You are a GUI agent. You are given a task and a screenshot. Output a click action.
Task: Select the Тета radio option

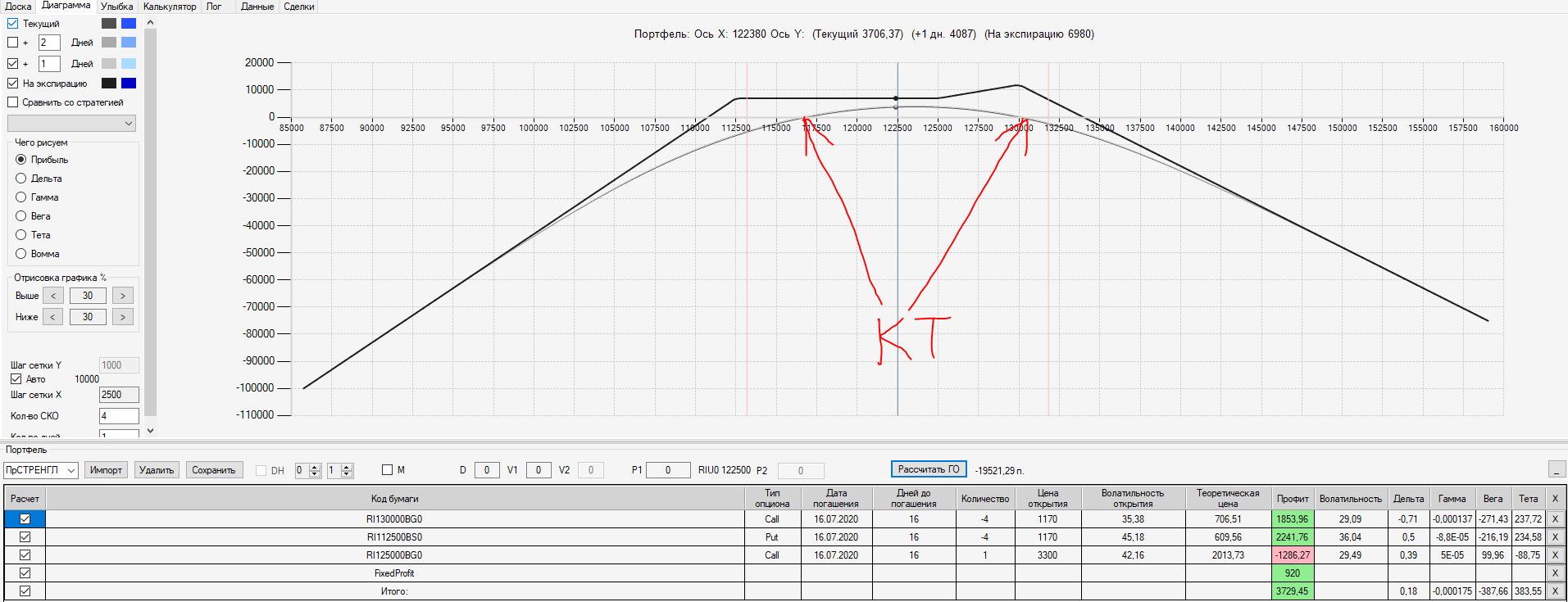coord(21,235)
